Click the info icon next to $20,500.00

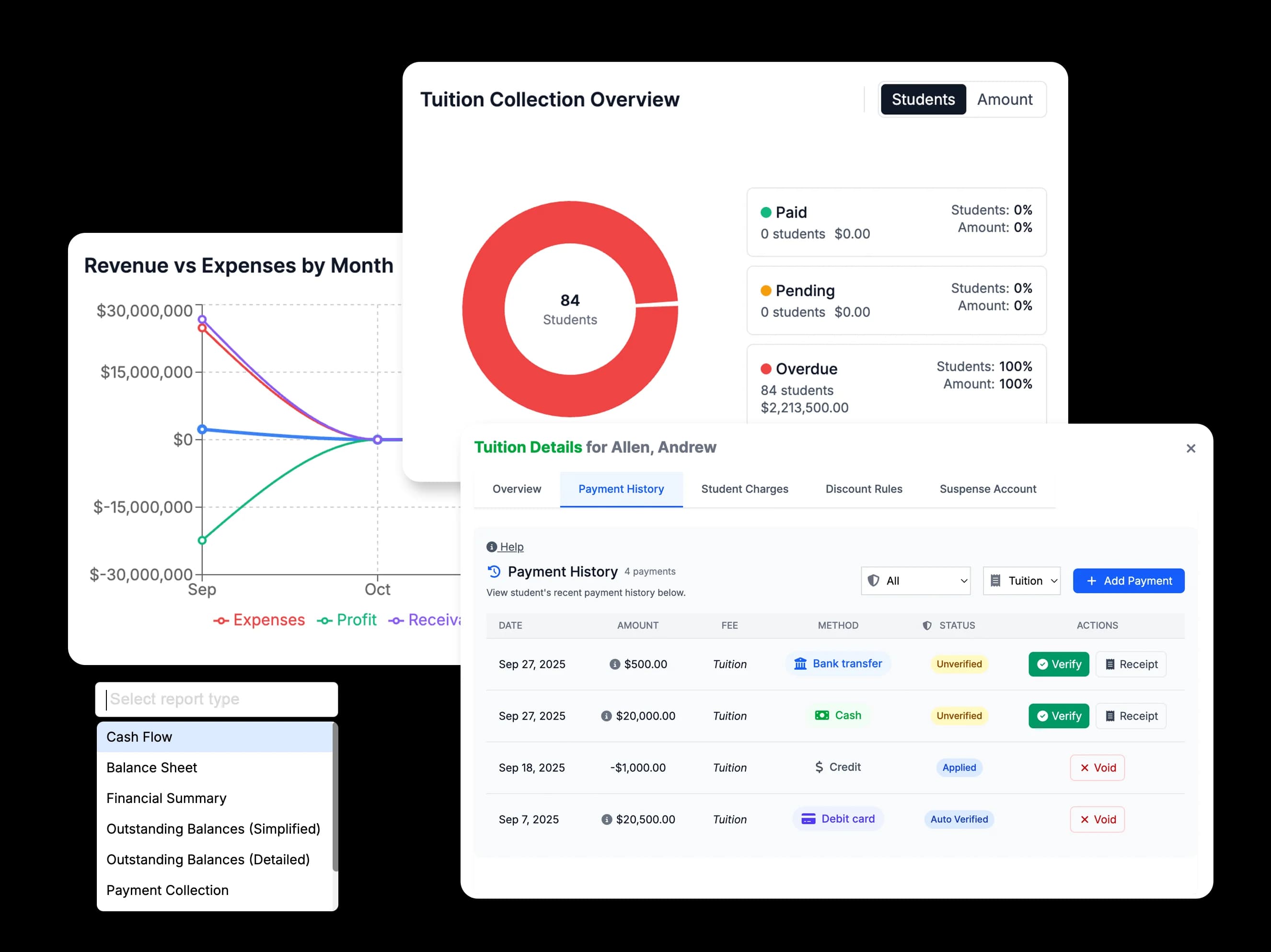(x=606, y=819)
